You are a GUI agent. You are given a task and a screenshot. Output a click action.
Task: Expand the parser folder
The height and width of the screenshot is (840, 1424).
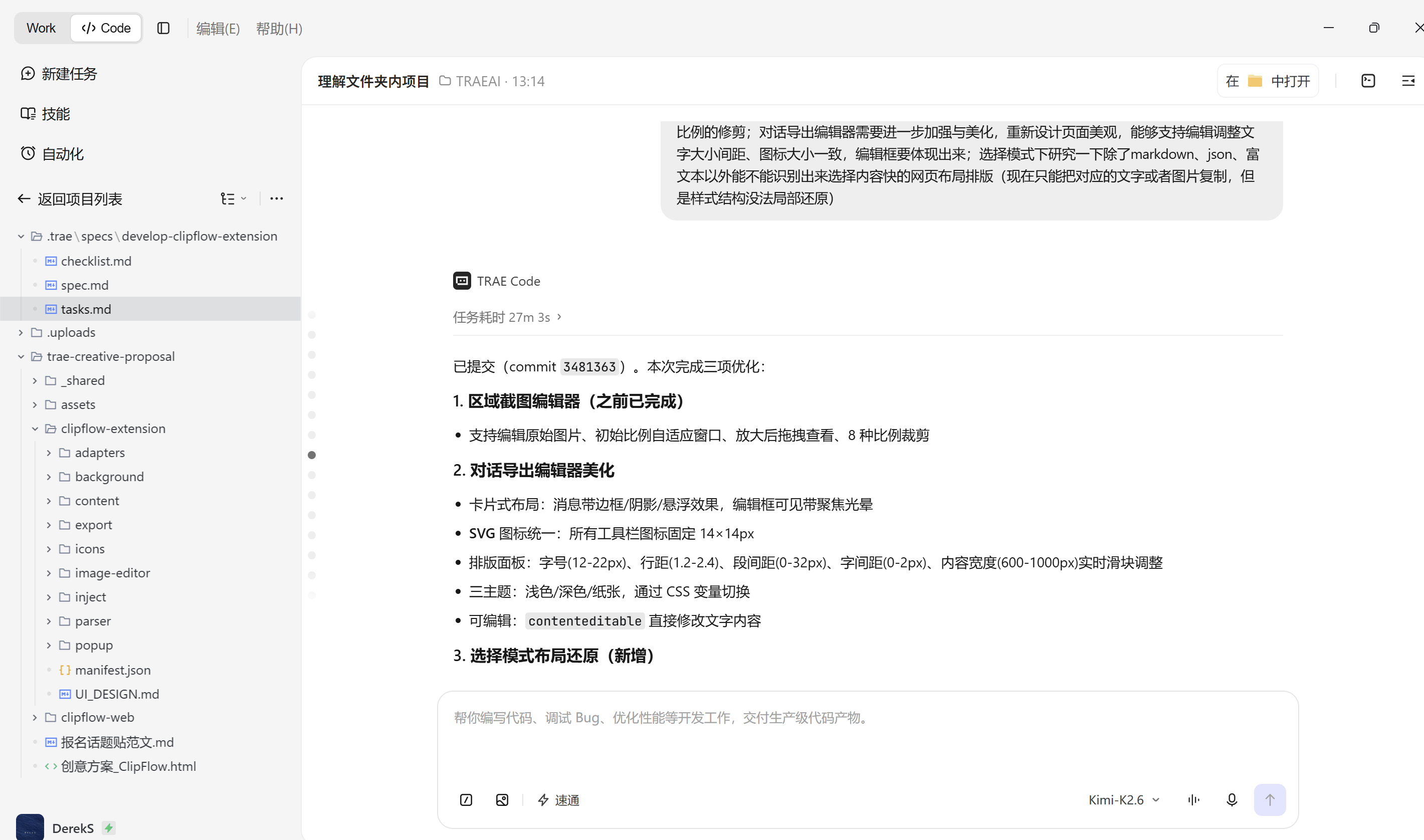(x=49, y=621)
